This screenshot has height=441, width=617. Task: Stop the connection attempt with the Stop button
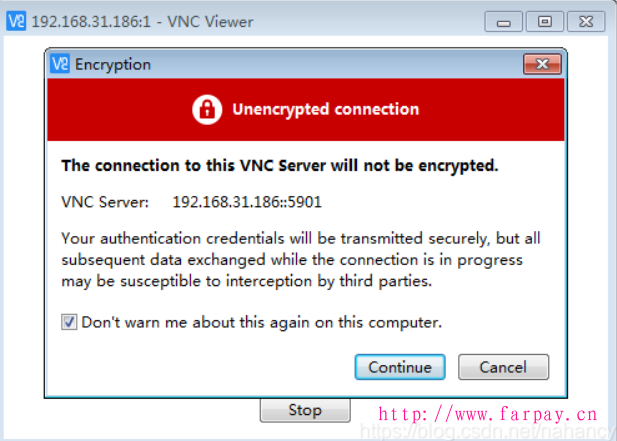click(x=304, y=410)
